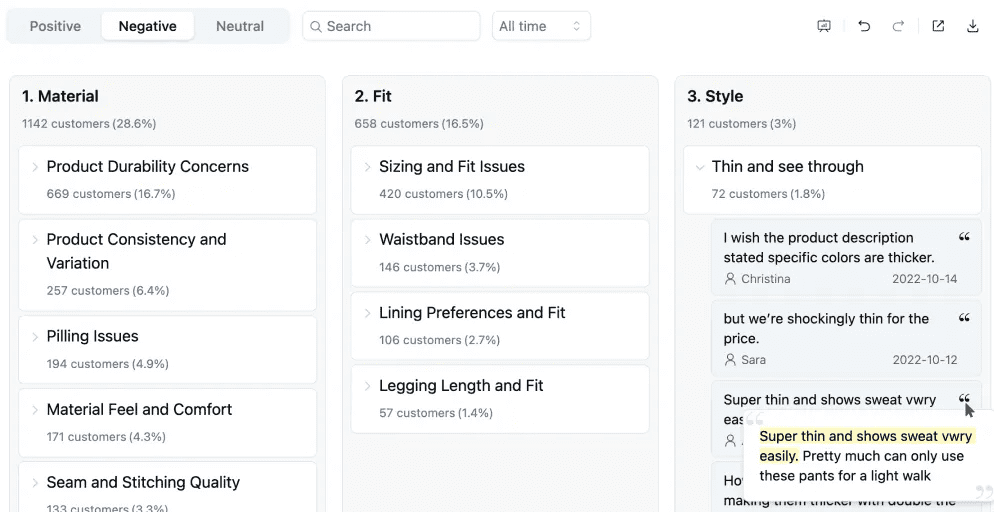The height and width of the screenshot is (512, 994).
Task: Select the Negative sentiment filter
Action: 147,26
